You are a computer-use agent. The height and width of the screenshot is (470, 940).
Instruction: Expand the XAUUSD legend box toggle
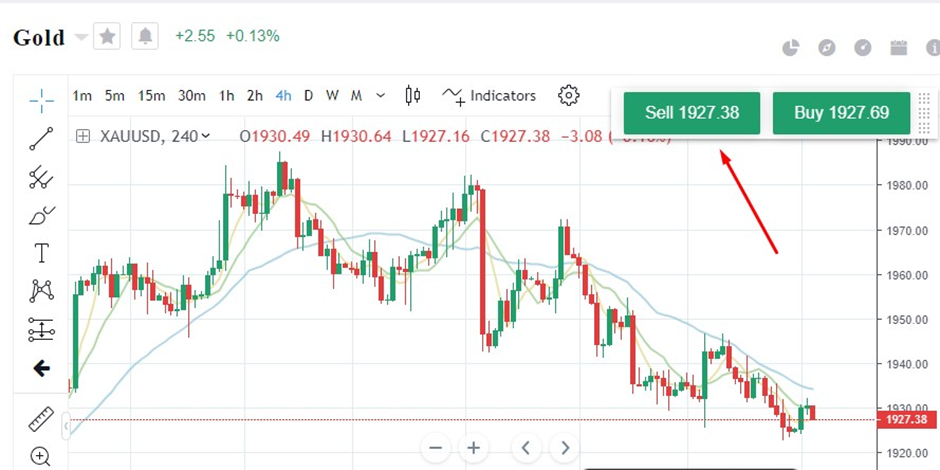pos(83,136)
